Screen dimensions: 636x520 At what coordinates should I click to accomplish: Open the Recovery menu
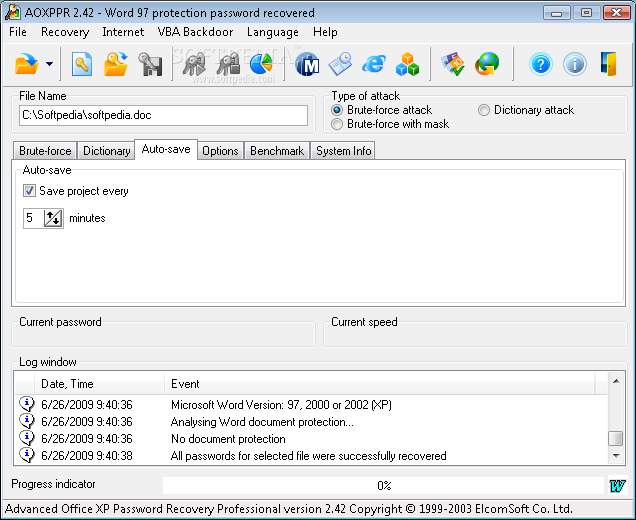[x=65, y=32]
